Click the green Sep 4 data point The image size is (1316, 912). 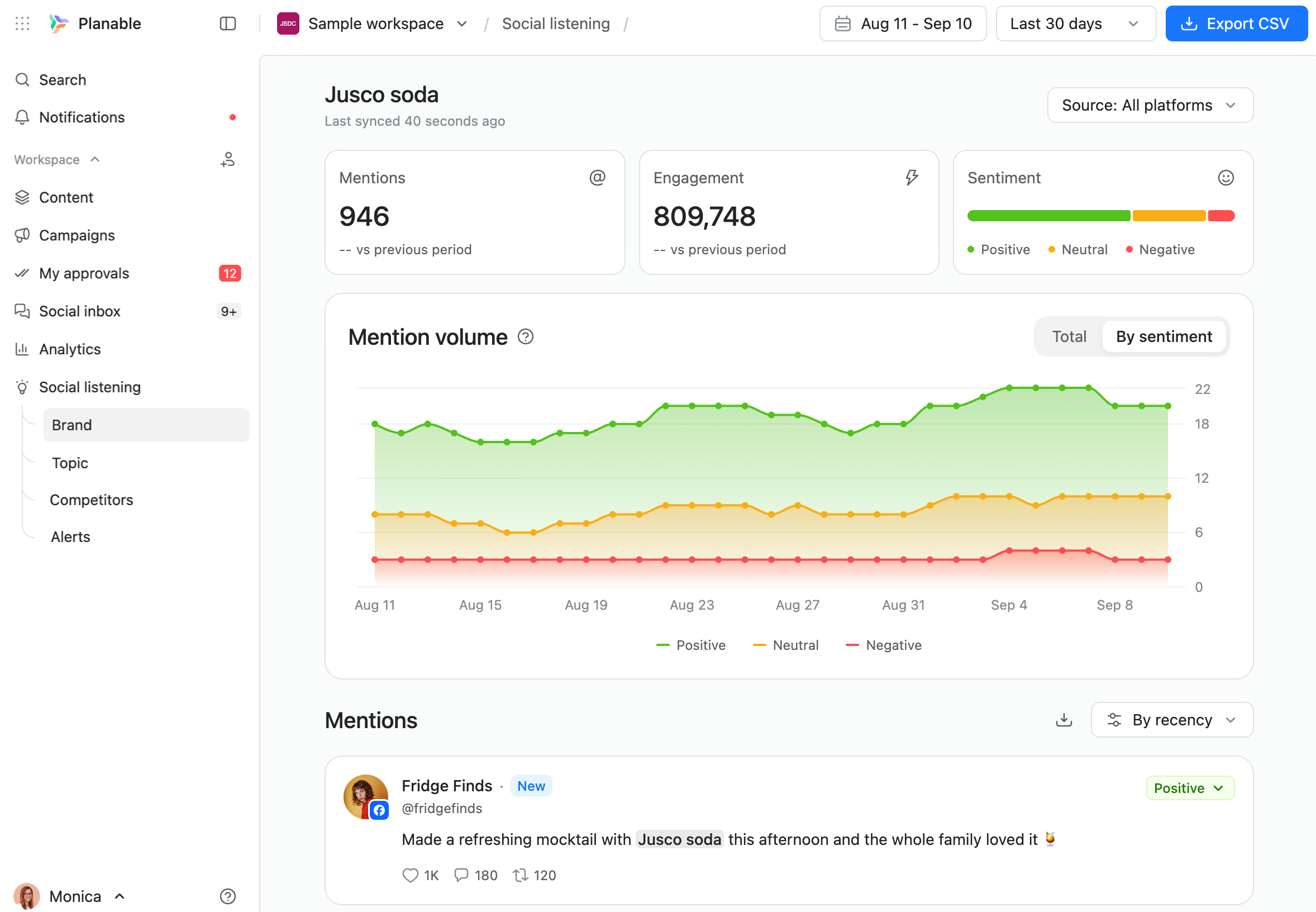tap(1009, 388)
